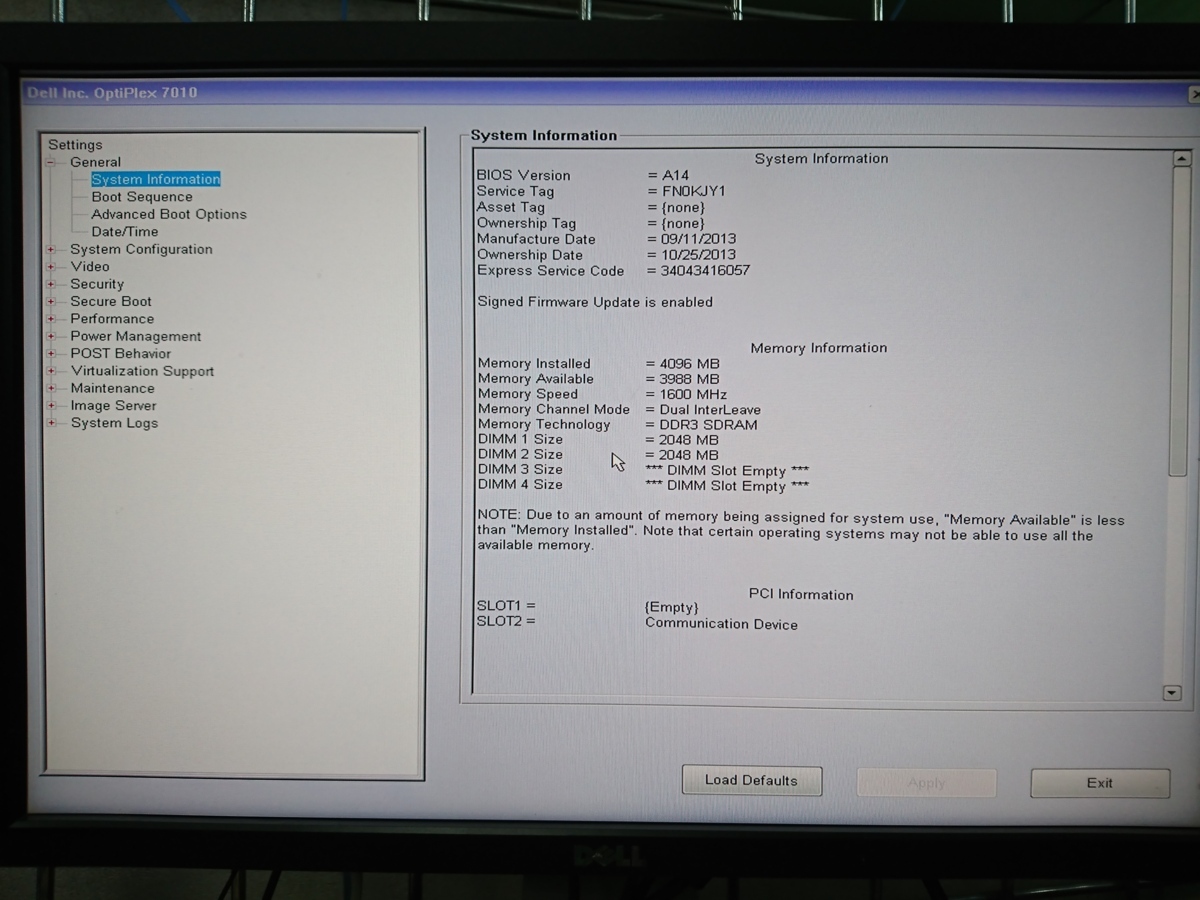The width and height of the screenshot is (1200, 900).
Task: Click the scrollbar up arrow
Action: (1181, 159)
